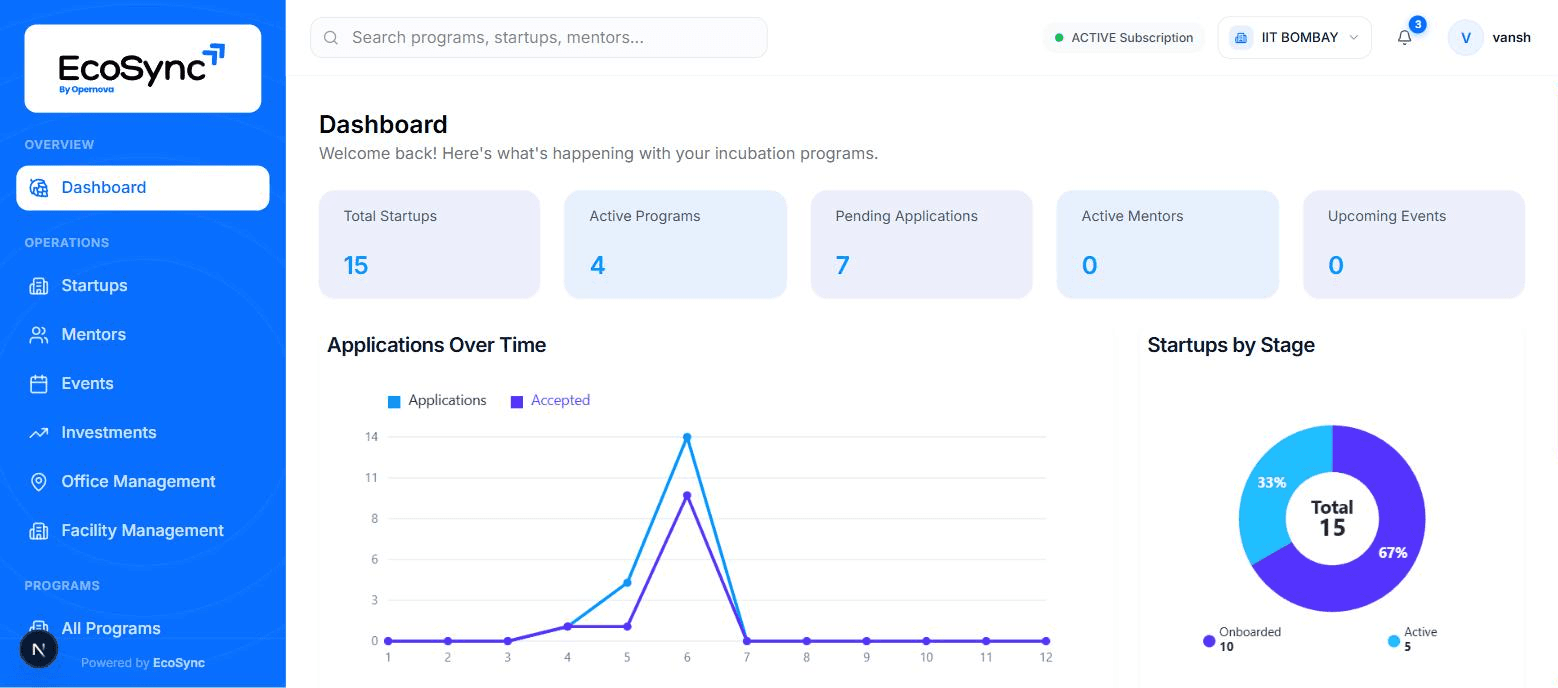The image size is (1558, 688).
Task: Click the notification count badge 3
Action: pos(1417,25)
